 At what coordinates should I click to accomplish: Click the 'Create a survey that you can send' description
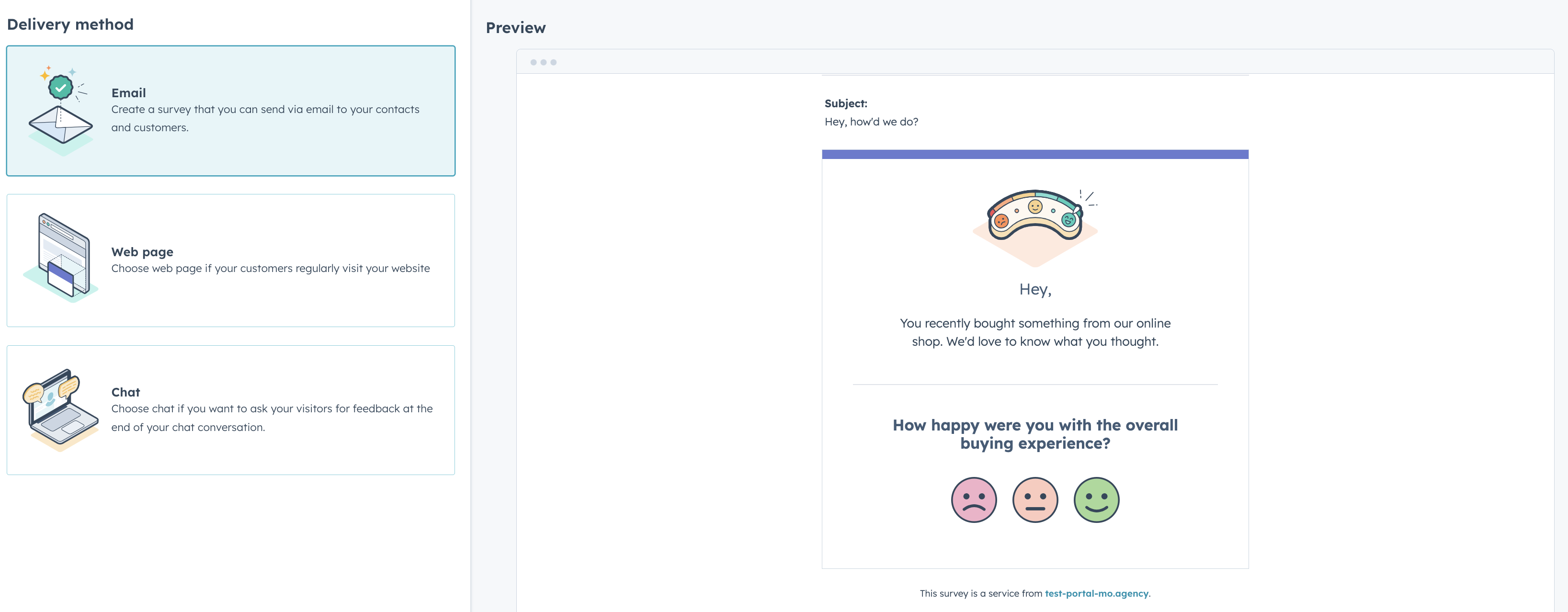[x=265, y=119]
